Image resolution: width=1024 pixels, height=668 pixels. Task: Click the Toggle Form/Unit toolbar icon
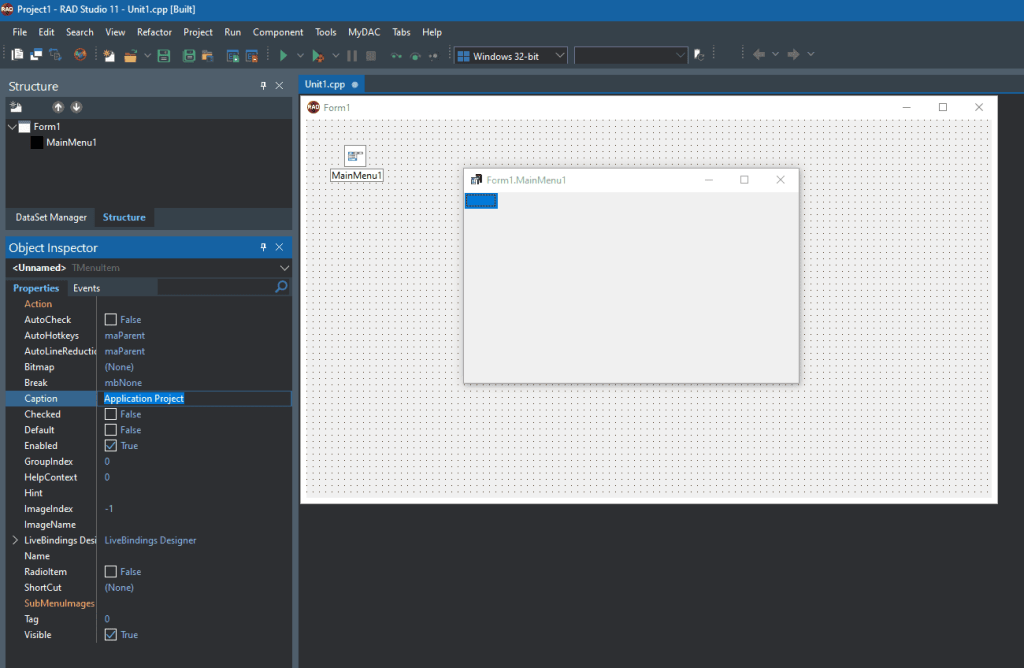56,55
